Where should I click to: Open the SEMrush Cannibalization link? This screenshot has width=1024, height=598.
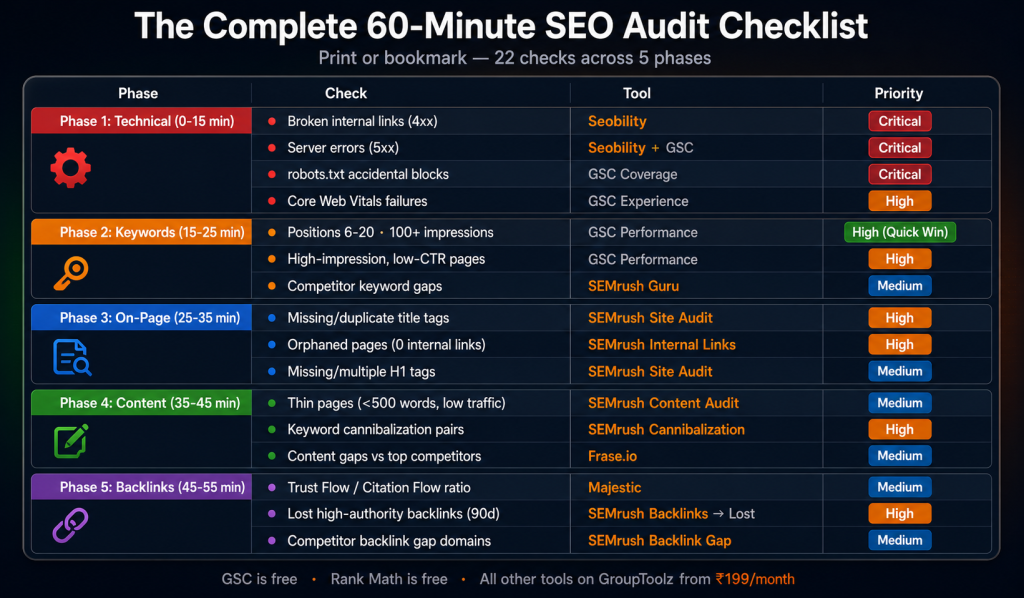[x=666, y=430]
